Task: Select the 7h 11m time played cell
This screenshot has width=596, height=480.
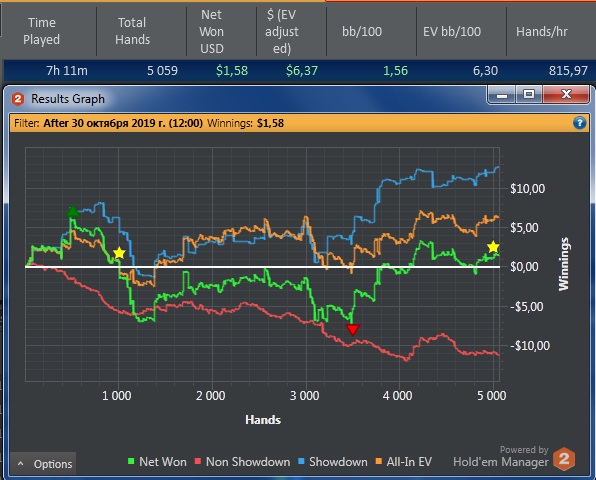Action: 67,71
